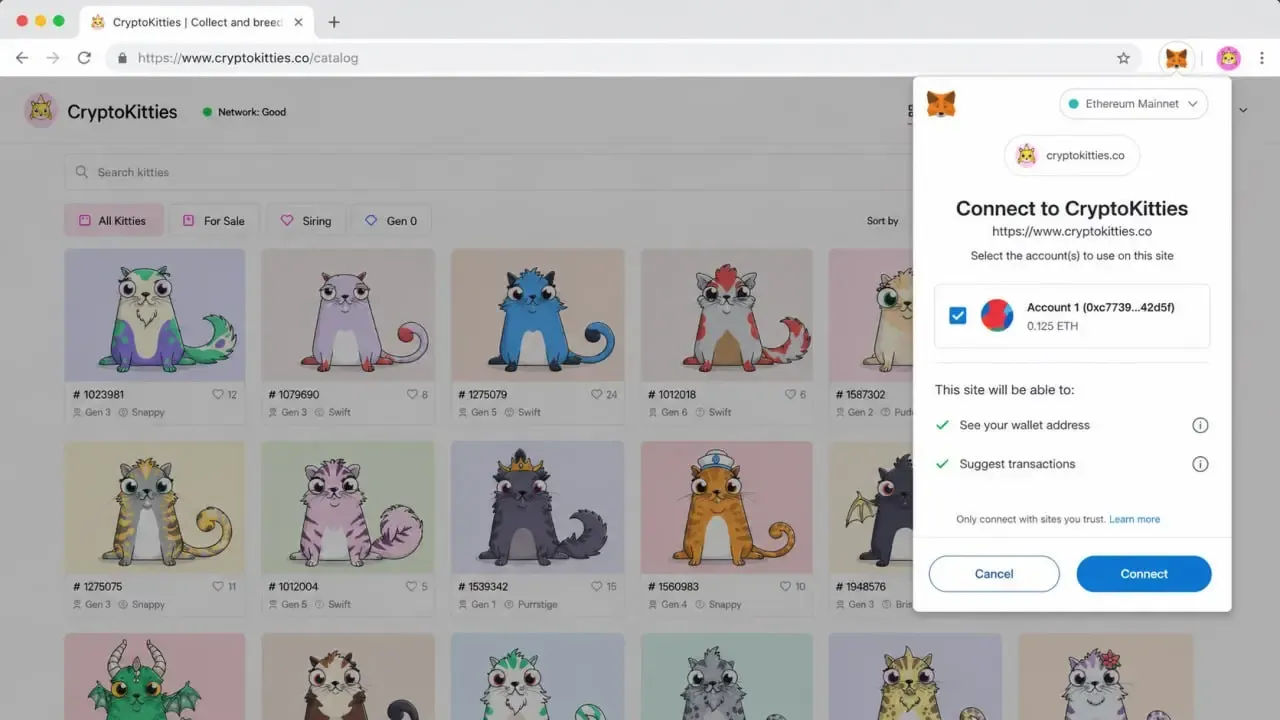The image size is (1280, 720).
Task: Reload the CryptoKitties page
Action: point(84,58)
